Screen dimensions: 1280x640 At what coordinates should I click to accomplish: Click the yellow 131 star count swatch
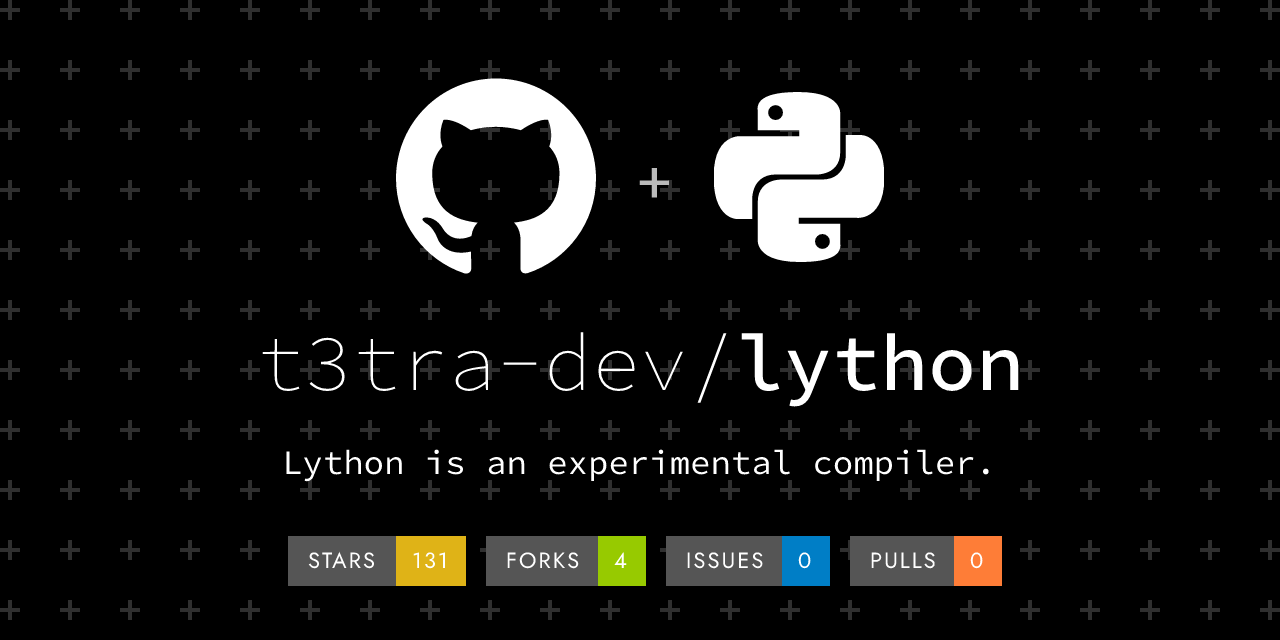(430, 561)
